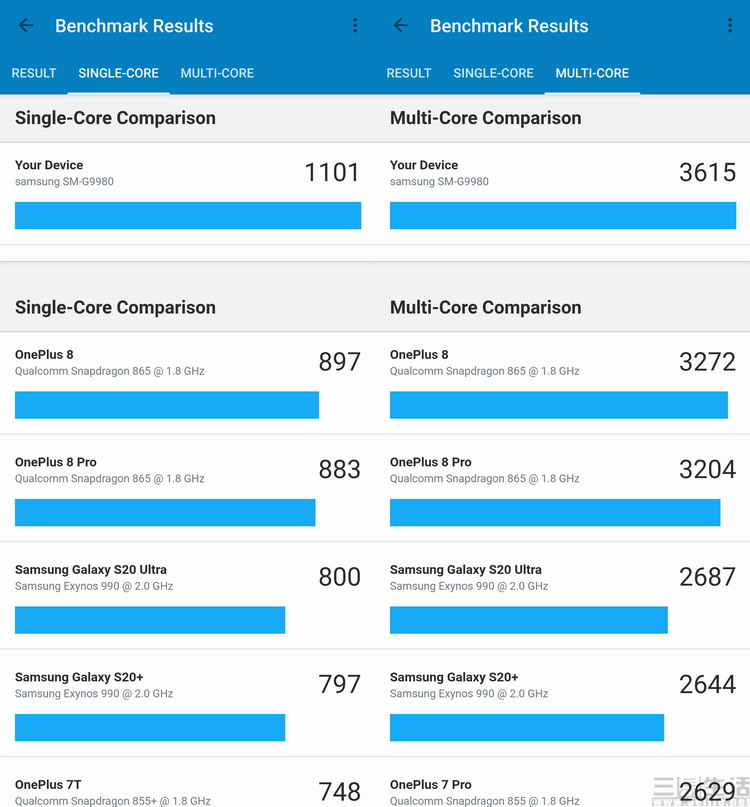Click the OnePlus 8 single-core score bar
Image resolution: width=750 pixels, height=807 pixels.
167,405
